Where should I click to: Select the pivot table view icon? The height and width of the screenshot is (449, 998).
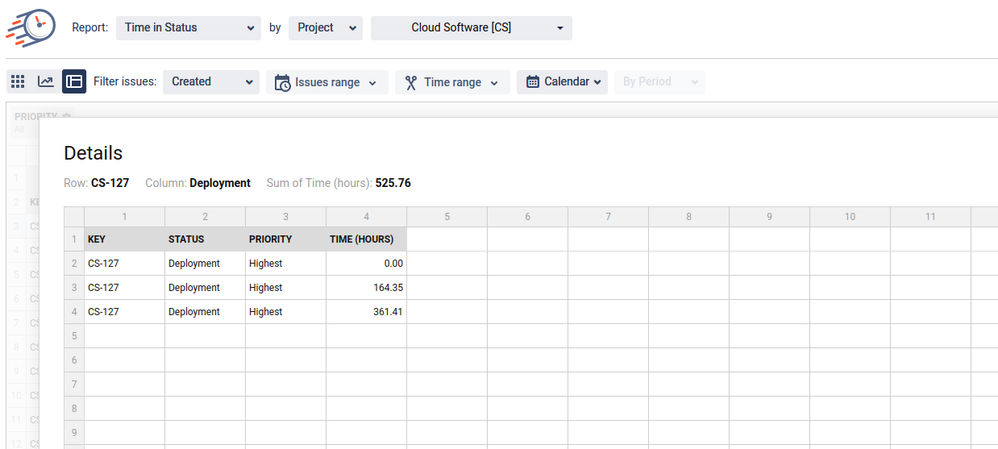pyautogui.click(x=74, y=82)
